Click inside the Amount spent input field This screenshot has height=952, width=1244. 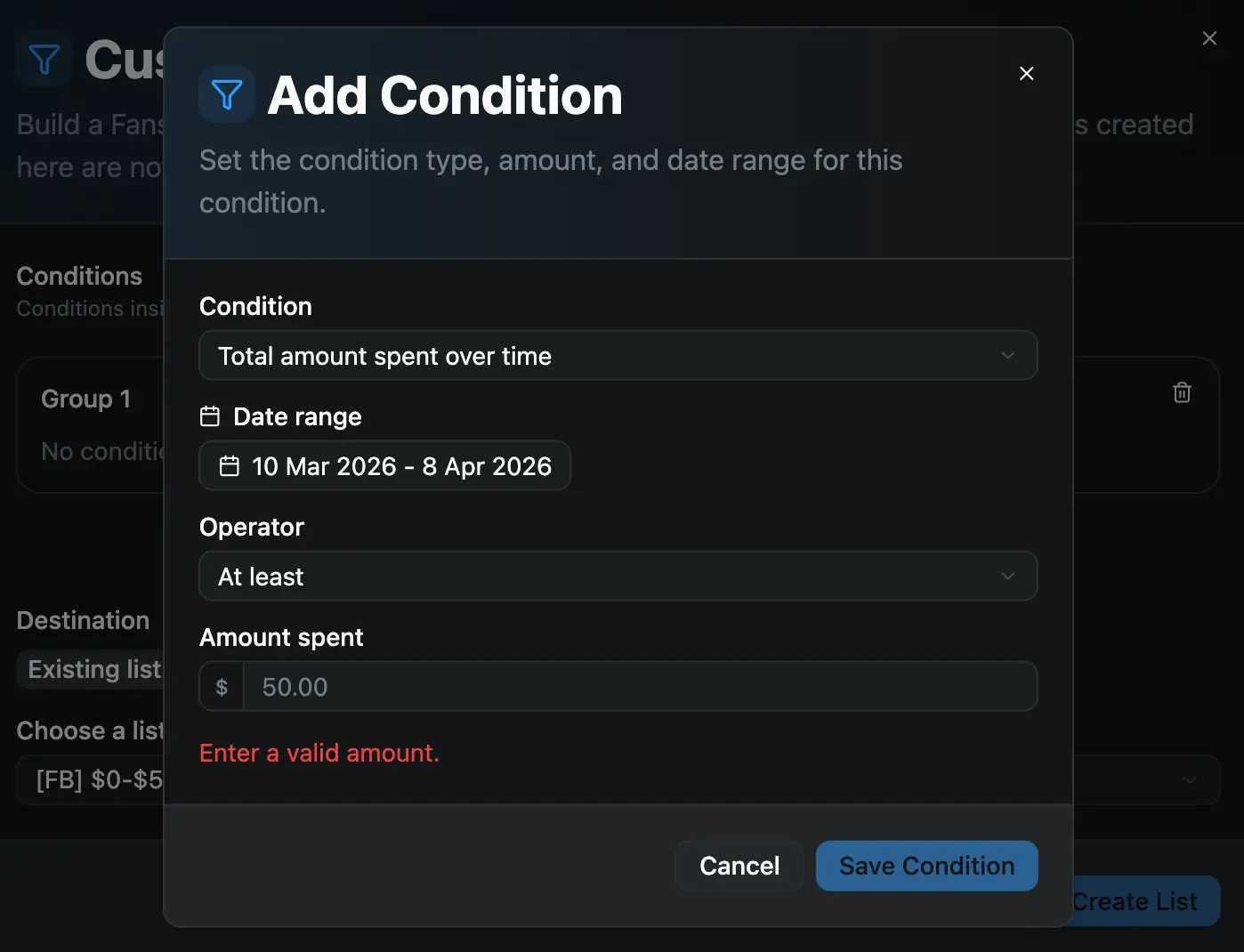pyautogui.click(x=623, y=686)
